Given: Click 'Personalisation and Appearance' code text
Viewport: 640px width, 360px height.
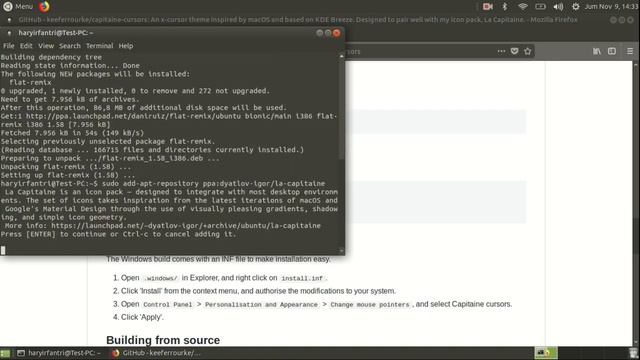Looking at the screenshot, I should (261, 305).
